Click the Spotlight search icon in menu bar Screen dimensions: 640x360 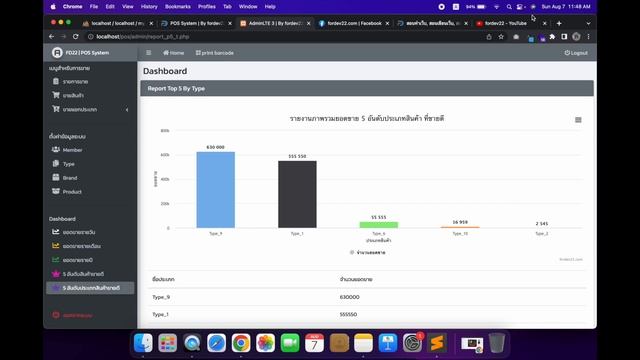509,7
